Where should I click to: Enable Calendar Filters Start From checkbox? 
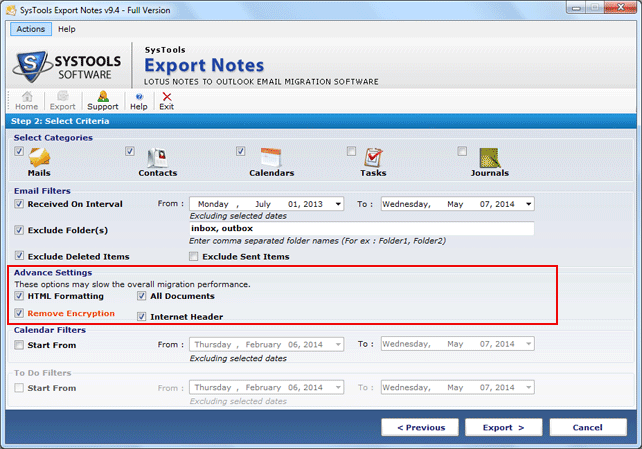(19, 345)
